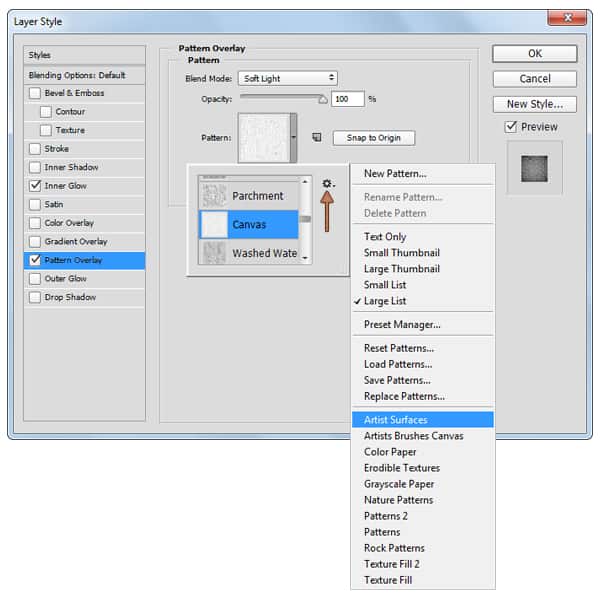This screenshot has width=600, height=600.
Task: Toggle the Preview checkbox
Action: [x=511, y=127]
